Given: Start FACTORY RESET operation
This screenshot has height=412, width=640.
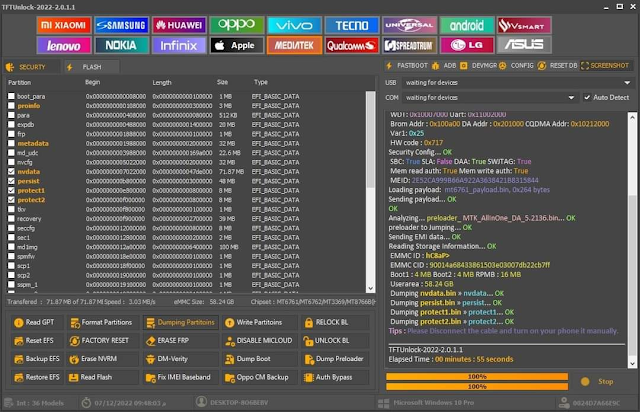Looking at the screenshot, I should point(103,341).
